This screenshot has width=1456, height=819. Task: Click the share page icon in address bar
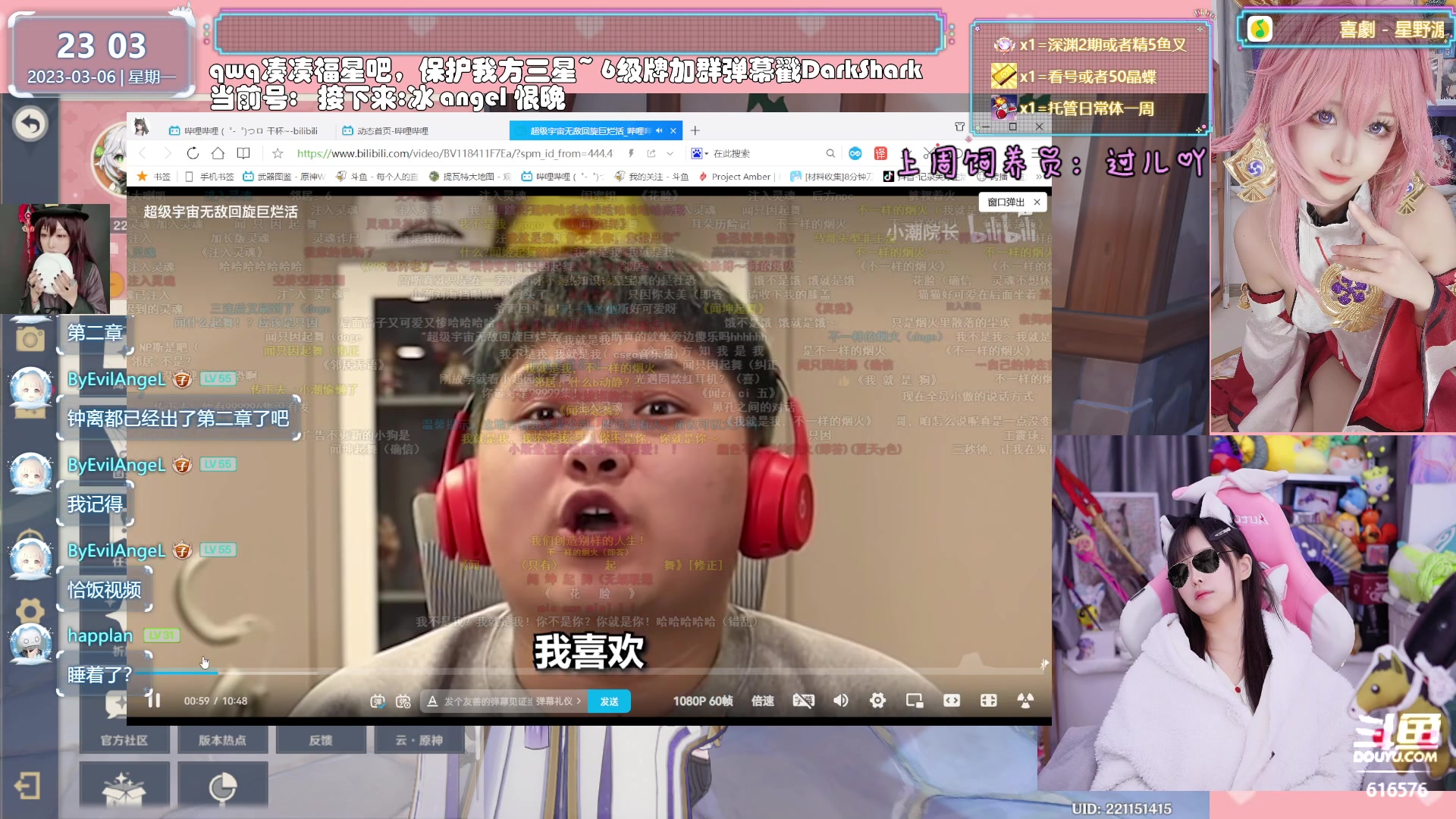point(651,153)
